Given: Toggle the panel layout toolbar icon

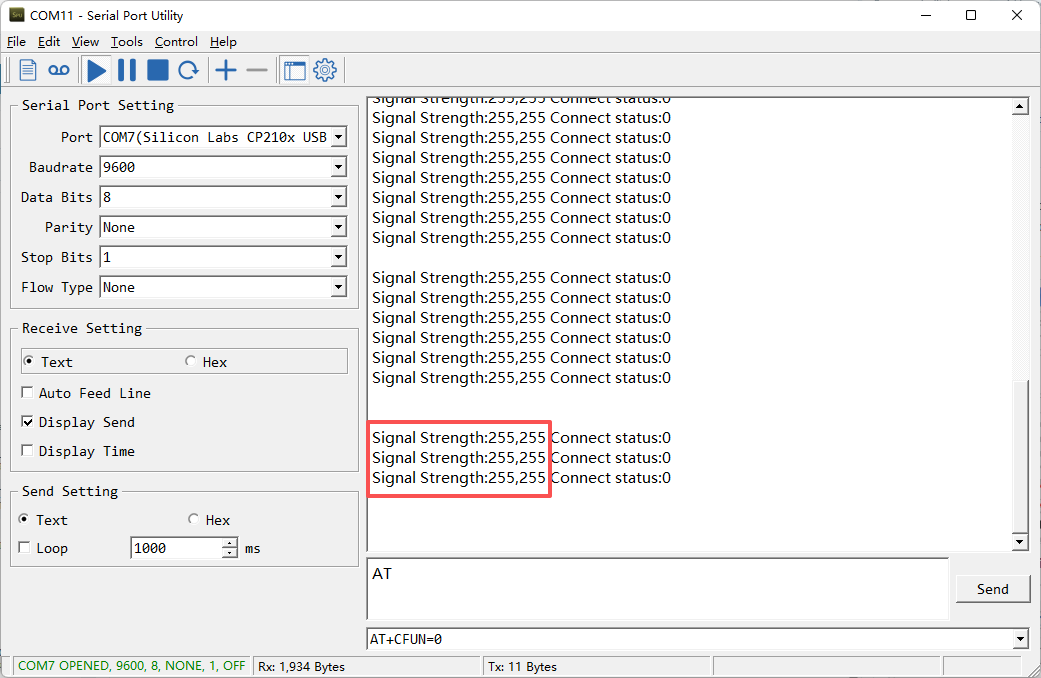Looking at the screenshot, I should tap(295, 70).
